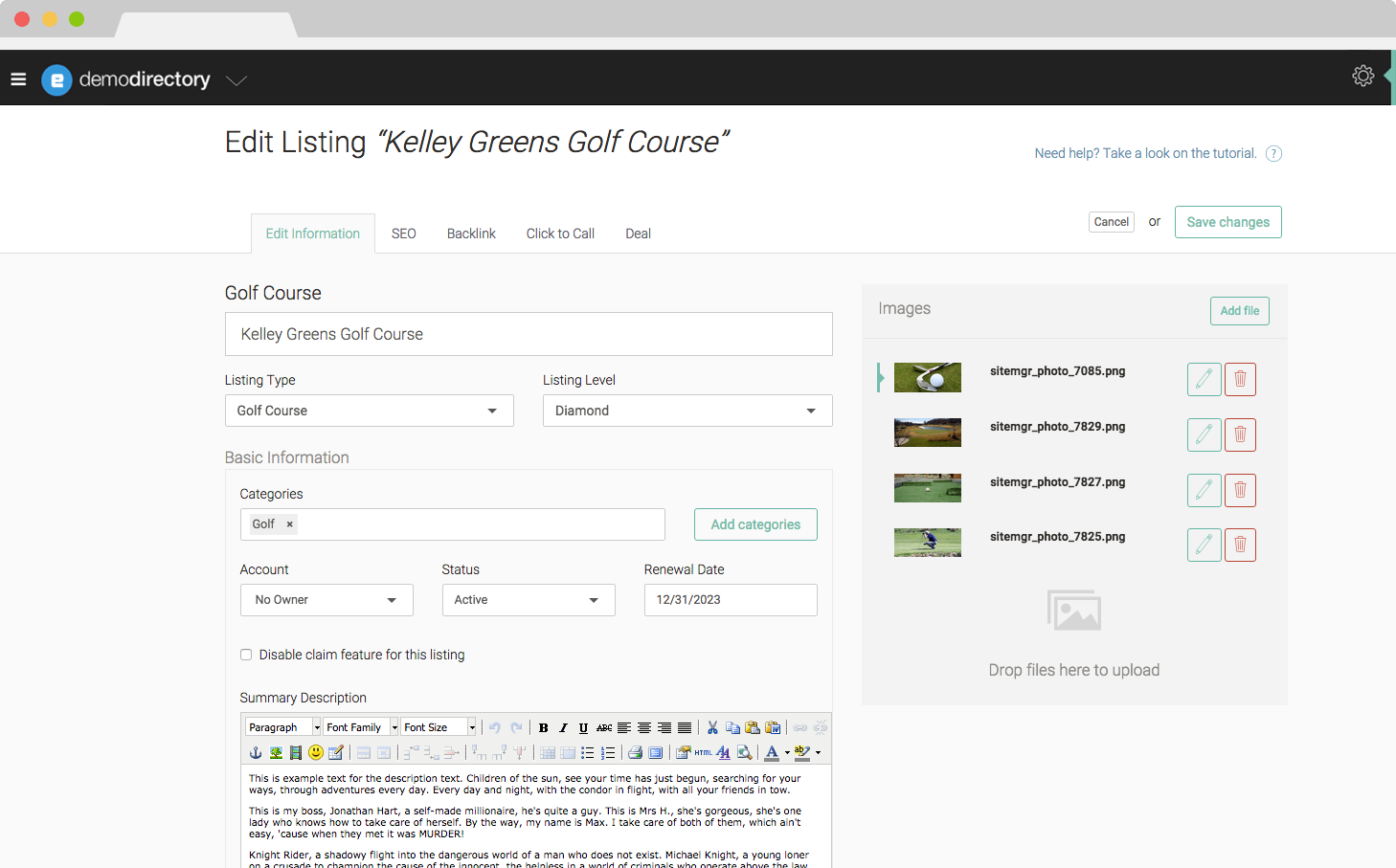The image size is (1396, 868).
Task: Expand the Status Active dropdown
Action: [x=529, y=600]
